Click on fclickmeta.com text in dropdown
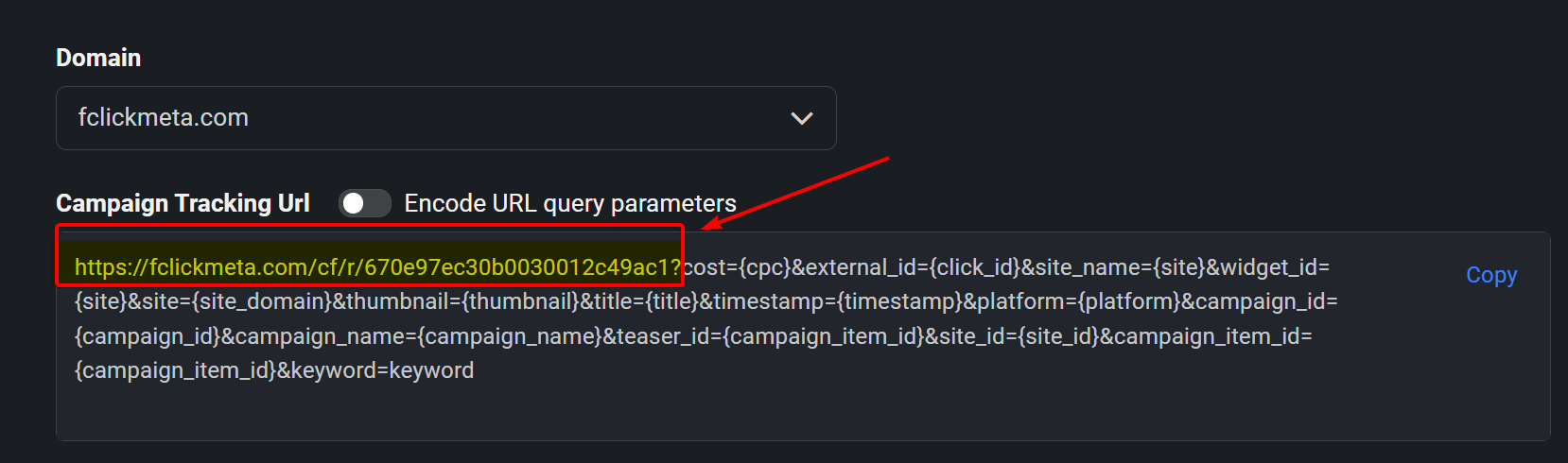This screenshot has height=463, width=1568. coord(164,117)
